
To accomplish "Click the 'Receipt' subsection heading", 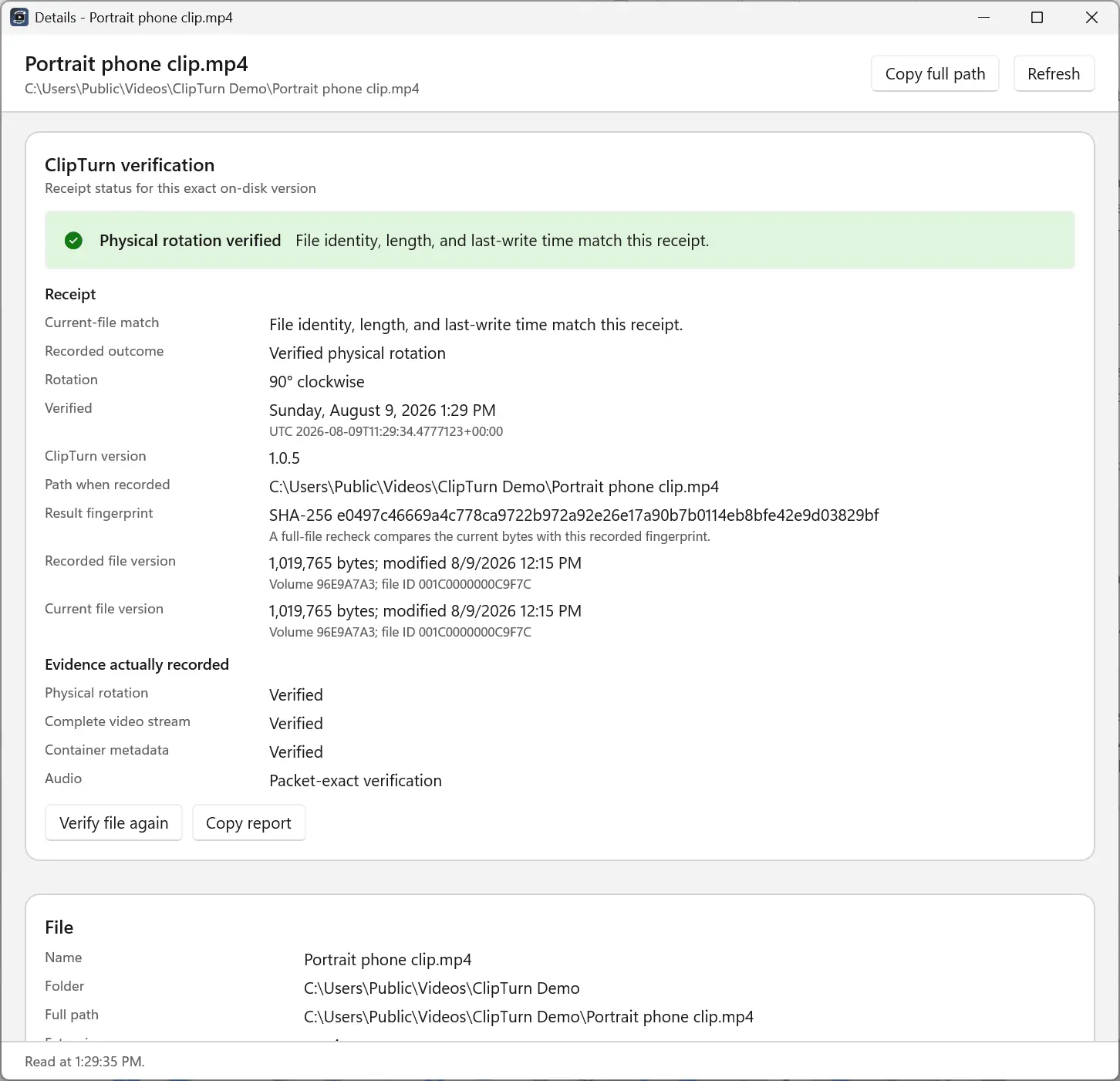I will 70,294.
